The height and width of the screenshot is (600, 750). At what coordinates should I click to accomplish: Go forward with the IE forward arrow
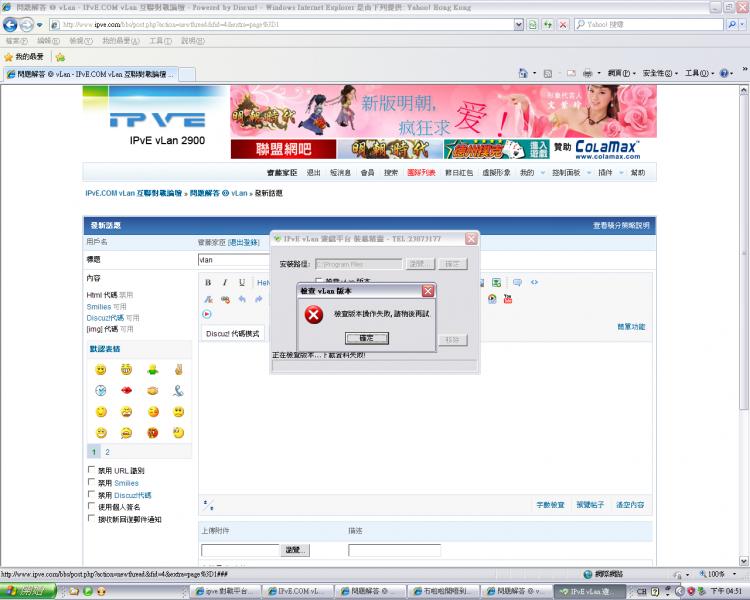[x=27, y=24]
